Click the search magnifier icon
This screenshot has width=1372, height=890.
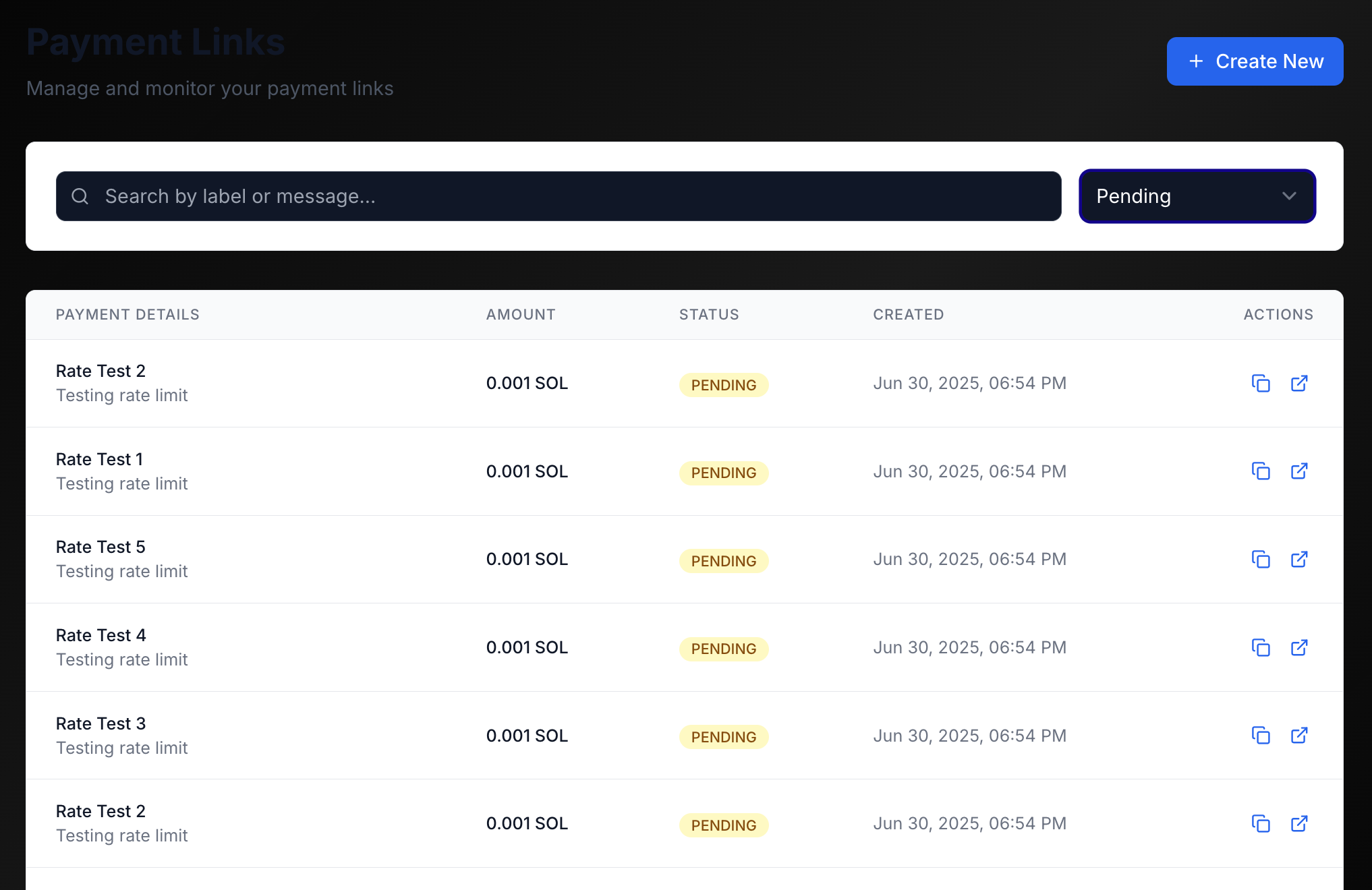80,196
